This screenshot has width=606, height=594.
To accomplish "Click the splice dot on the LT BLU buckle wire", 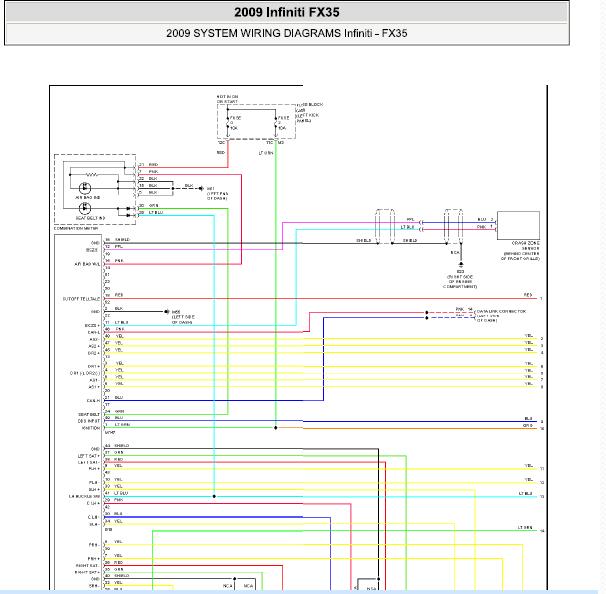I will (x=214, y=496).
